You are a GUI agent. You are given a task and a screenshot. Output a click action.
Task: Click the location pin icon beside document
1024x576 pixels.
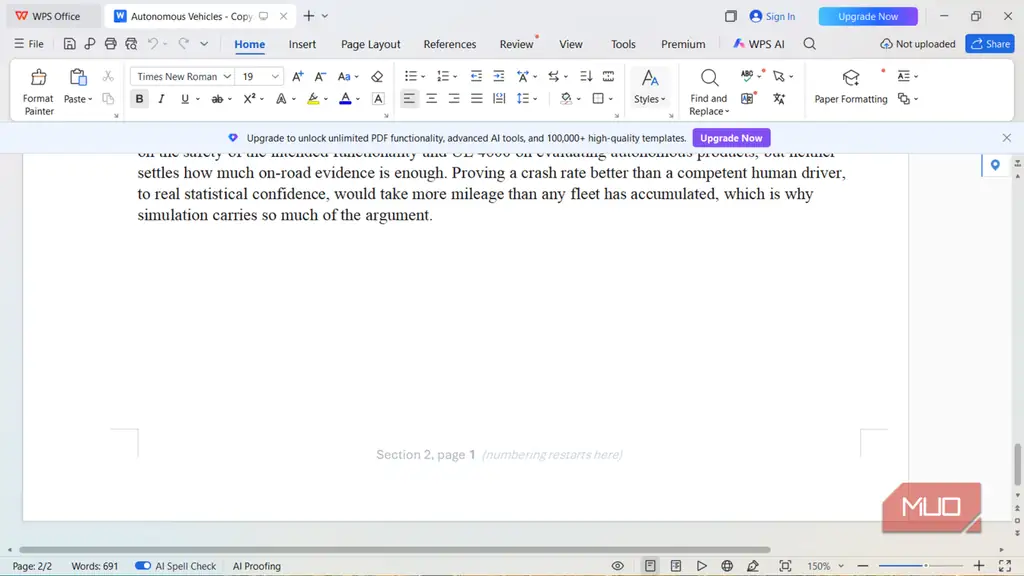click(x=995, y=165)
